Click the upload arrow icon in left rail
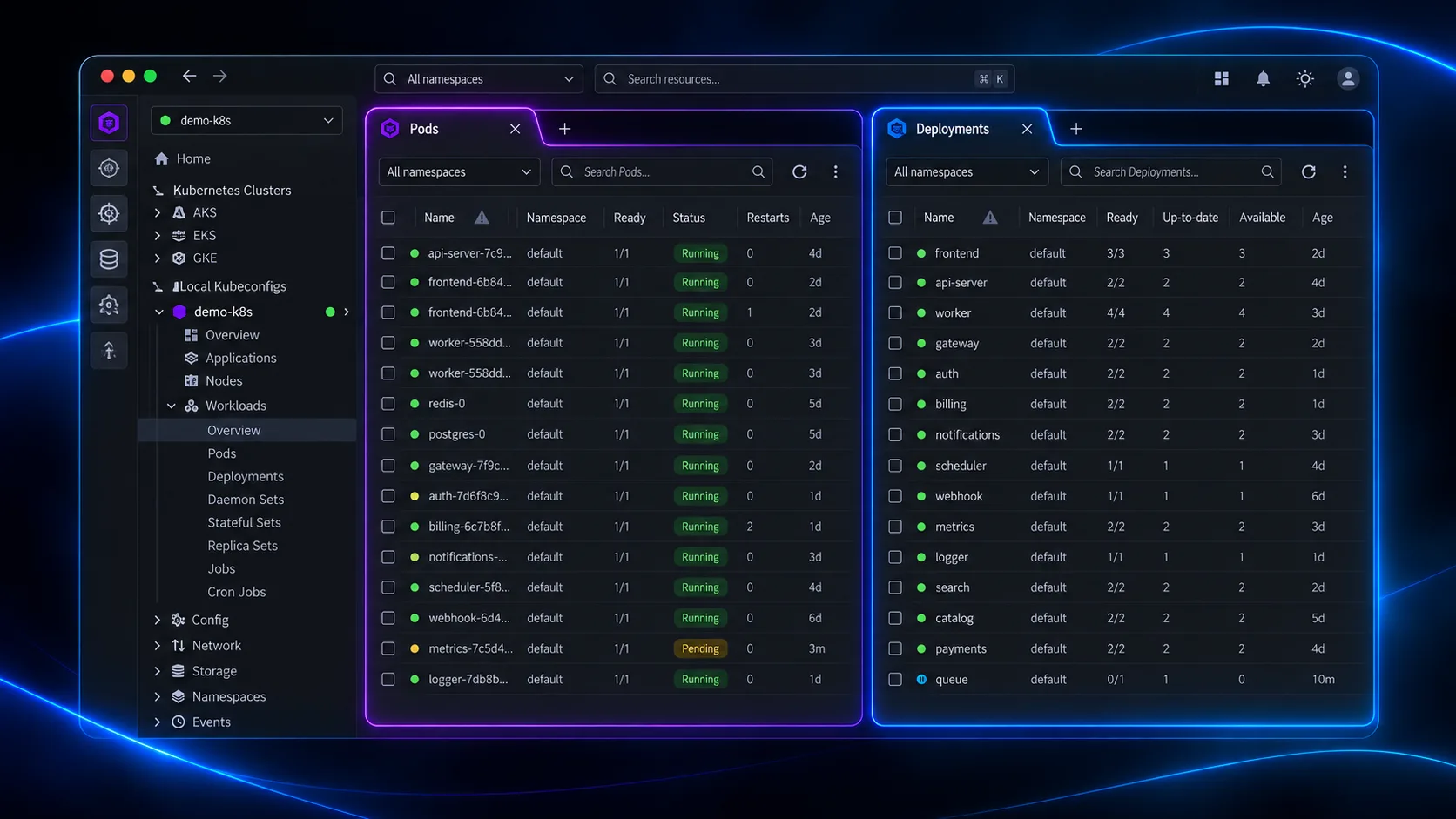The image size is (1456, 819). 109,350
